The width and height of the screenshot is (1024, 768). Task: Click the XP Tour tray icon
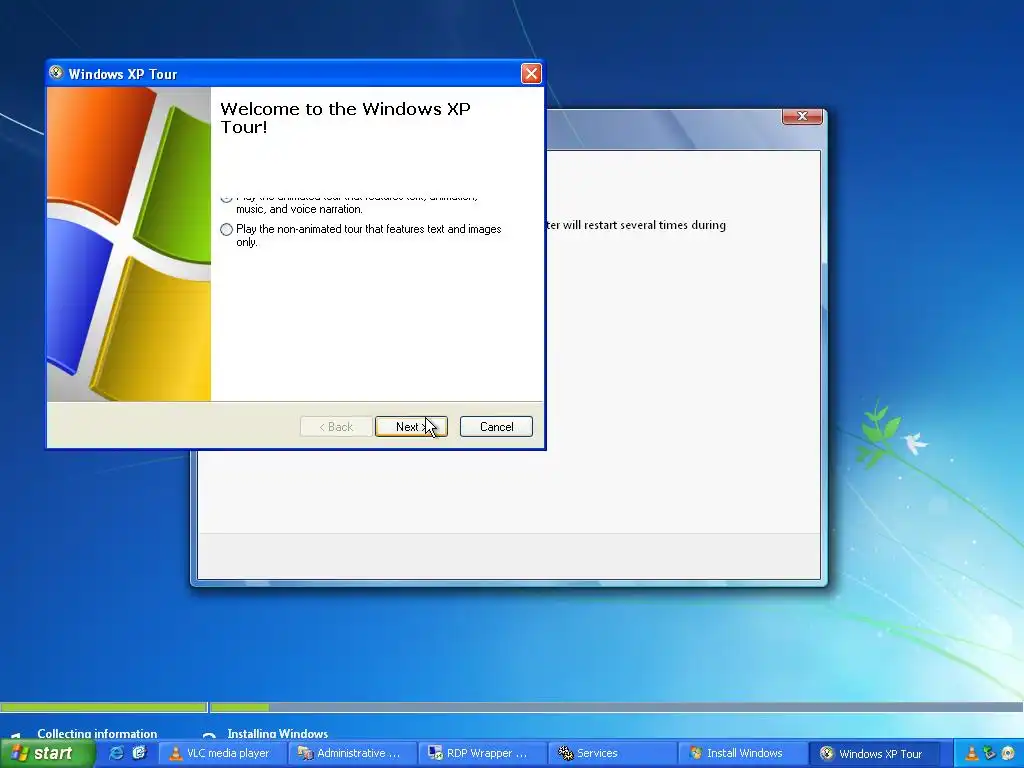1008,753
